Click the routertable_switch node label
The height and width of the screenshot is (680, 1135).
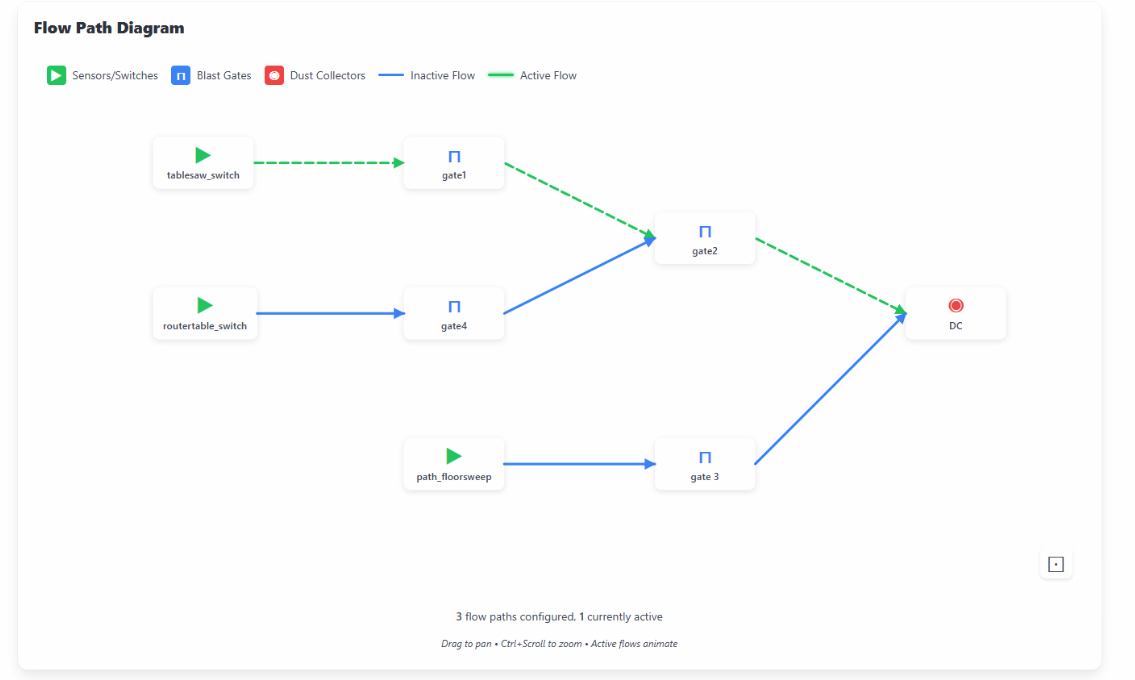tap(205, 326)
